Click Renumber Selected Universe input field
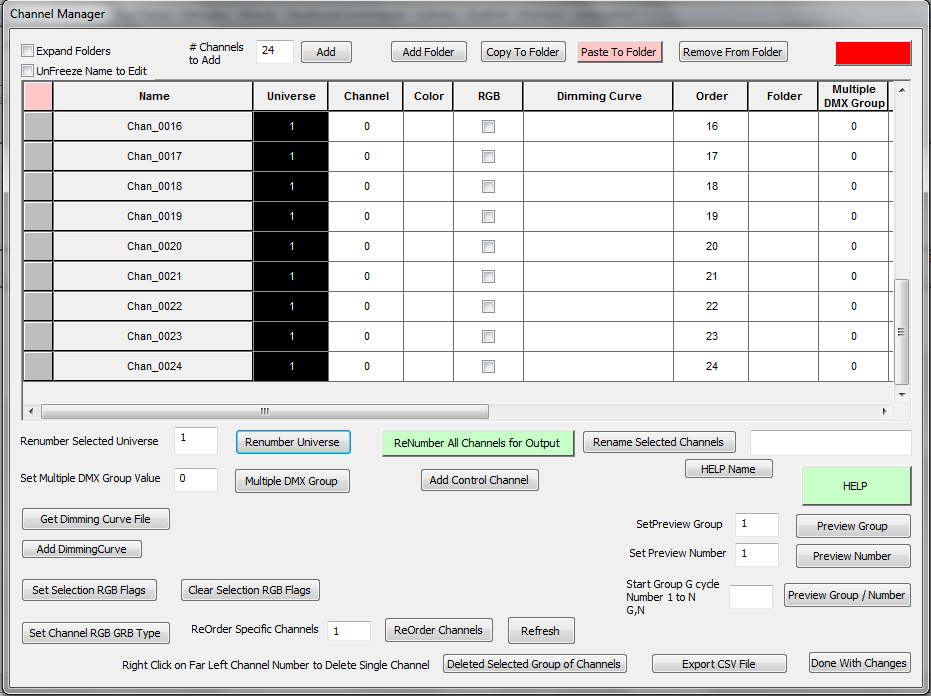This screenshot has width=931, height=696. [x=196, y=441]
